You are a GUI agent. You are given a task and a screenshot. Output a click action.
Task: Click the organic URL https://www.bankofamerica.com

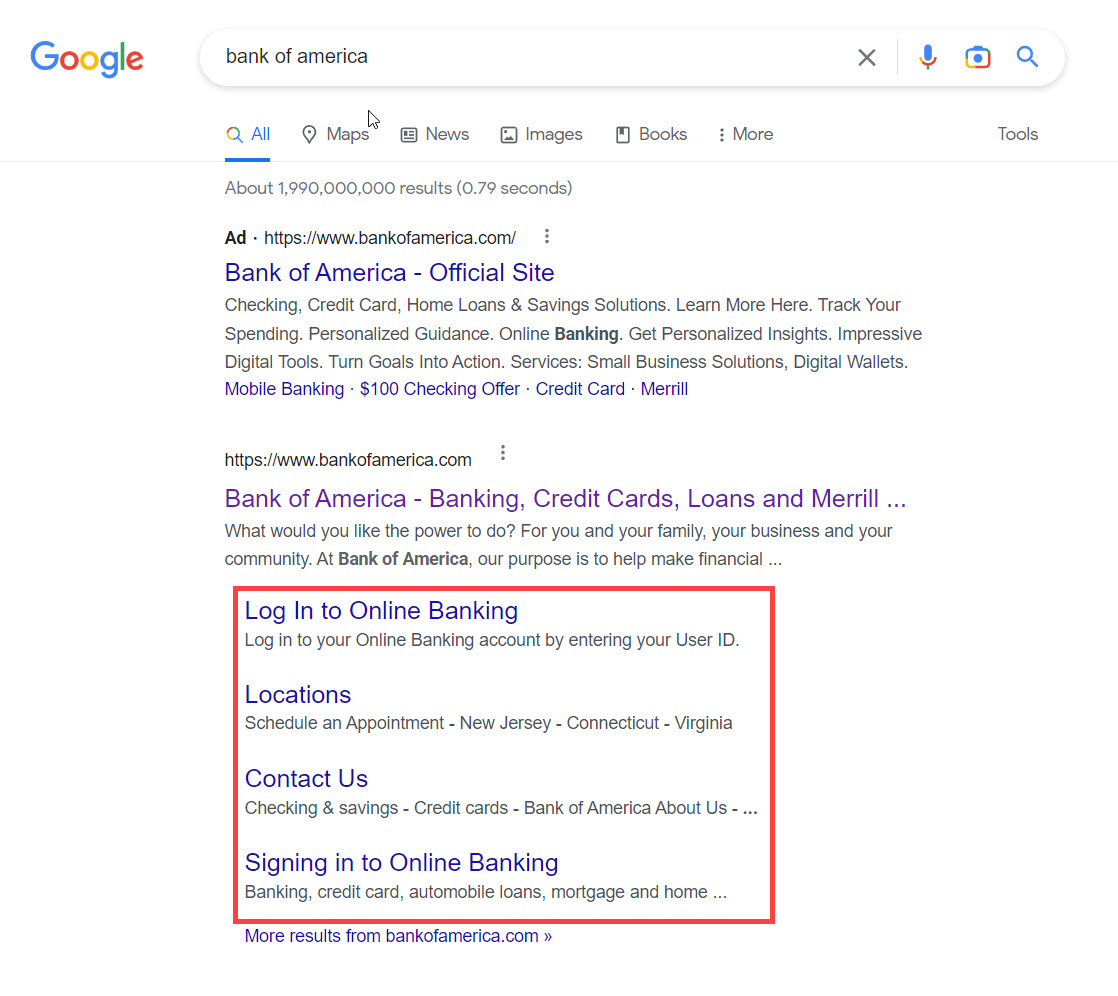click(x=348, y=460)
